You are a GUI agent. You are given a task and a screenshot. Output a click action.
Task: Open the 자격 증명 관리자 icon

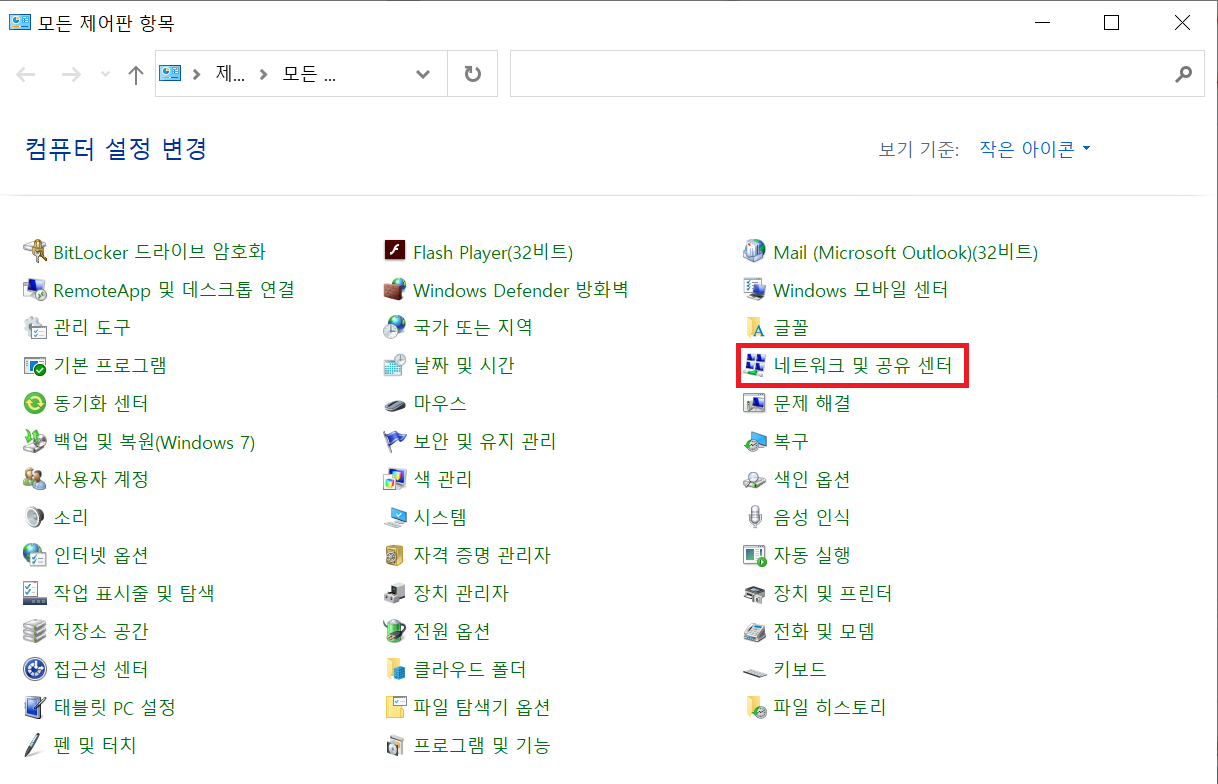point(395,555)
